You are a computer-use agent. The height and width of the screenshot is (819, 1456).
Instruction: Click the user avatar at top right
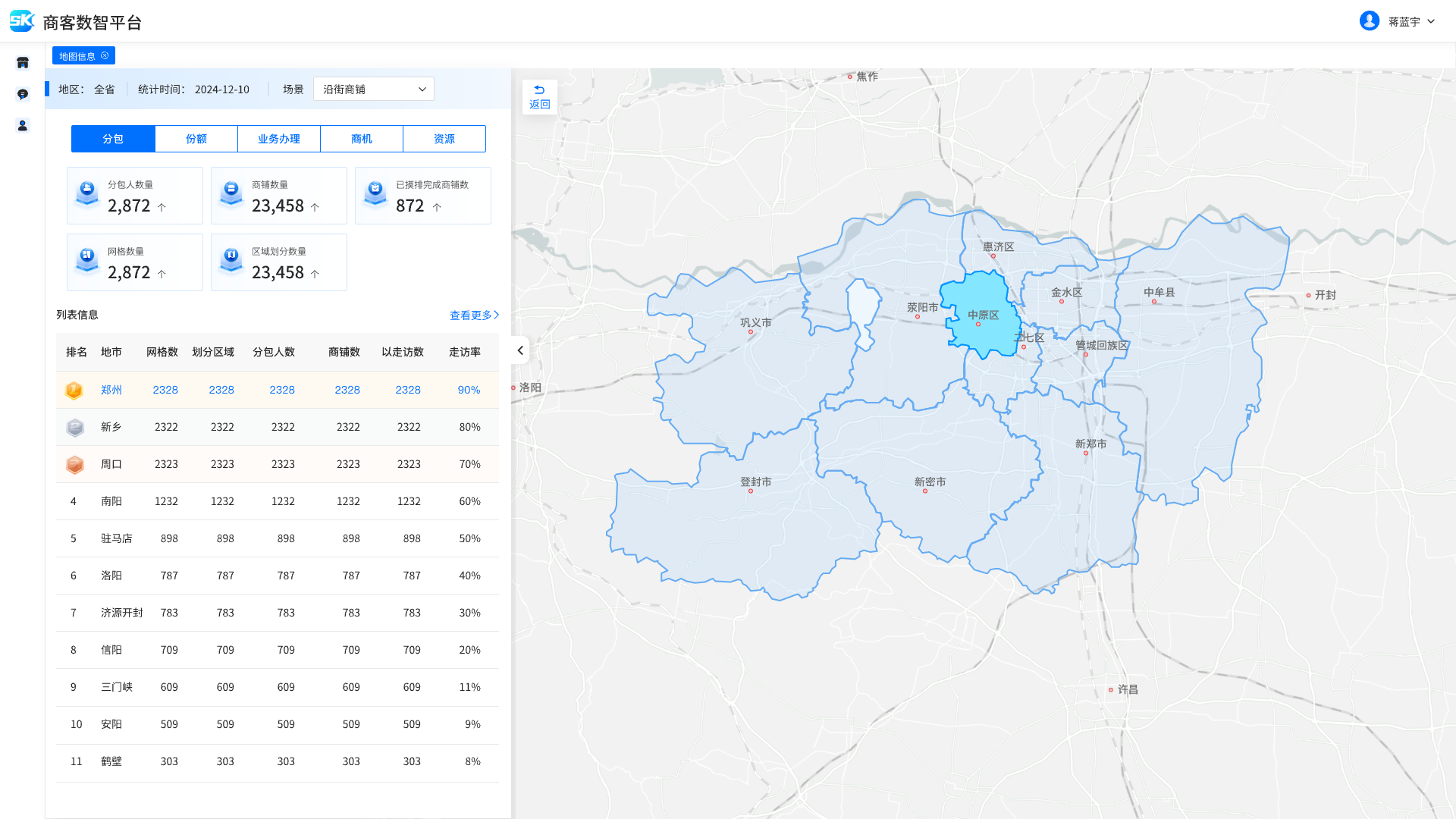pyautogui.click(x=1369, y=21)
